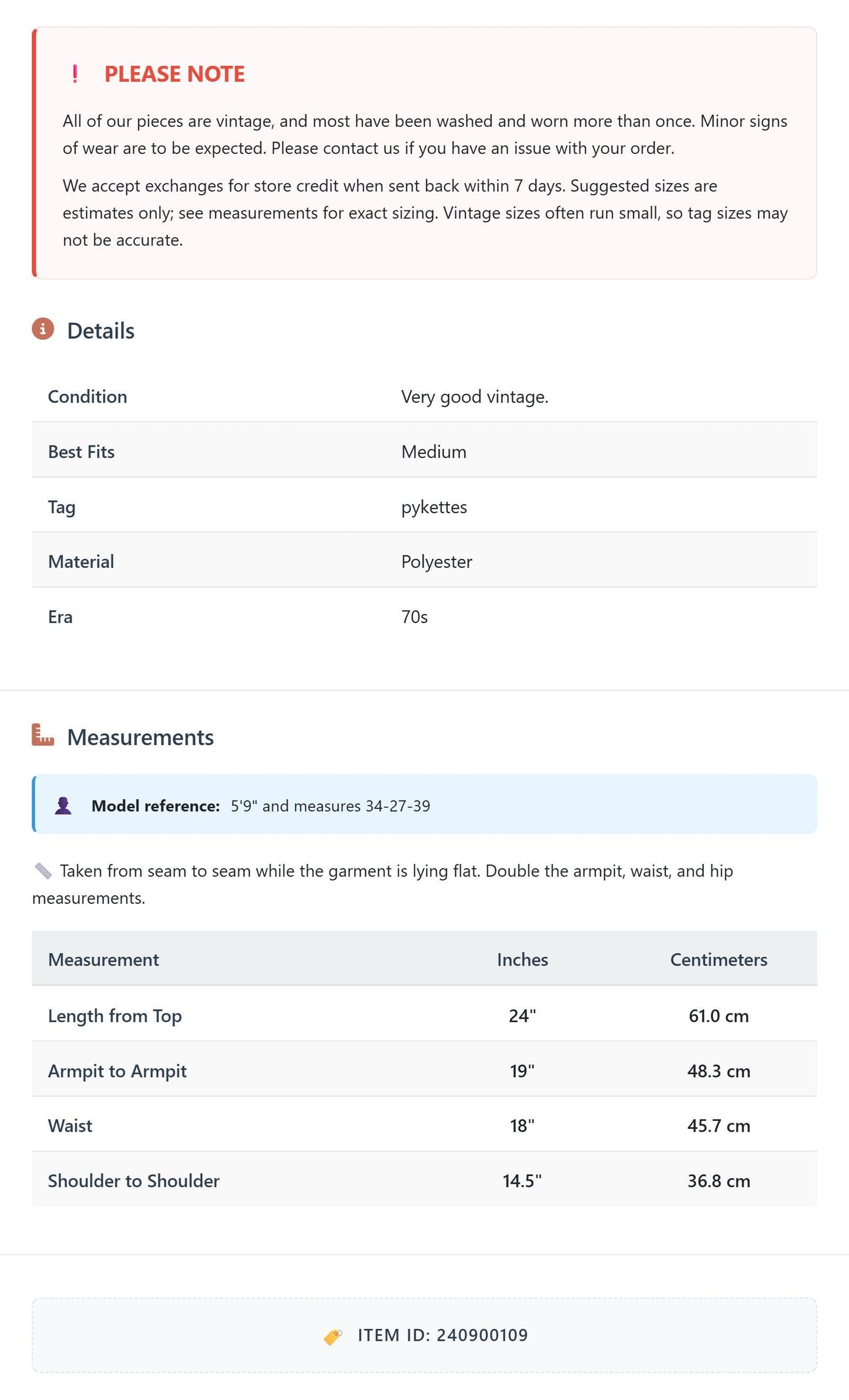849x1400 pixels.
Task: Click the Condition row value
Action: [475, 397]
